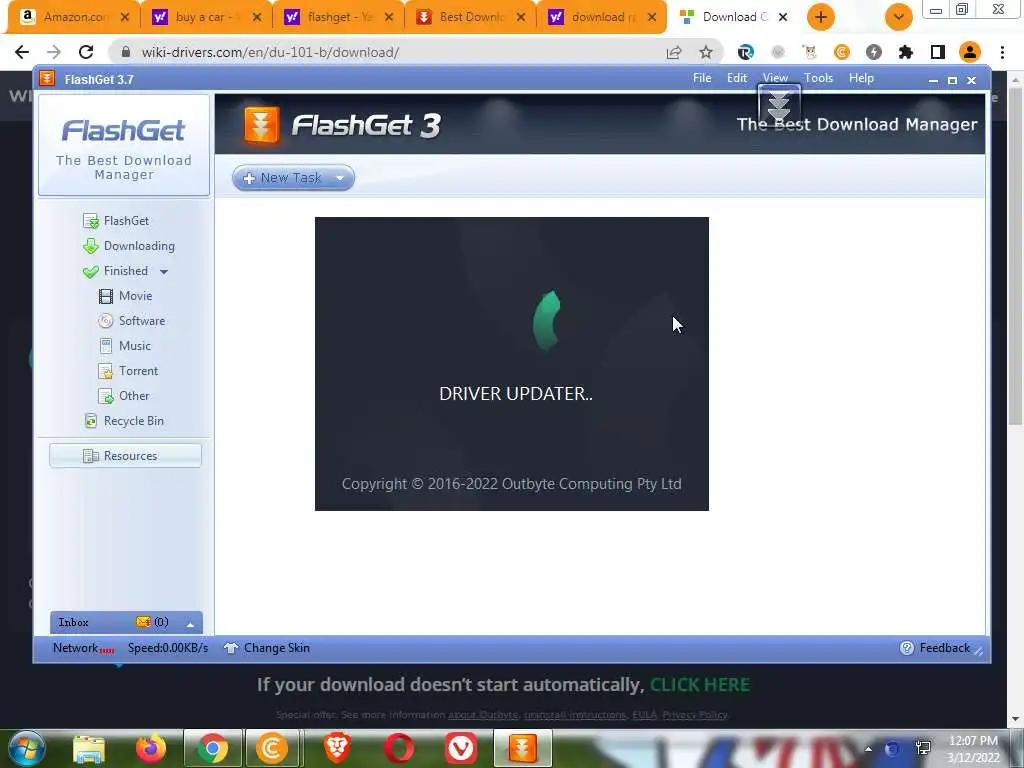1024x768 pixels.
Task: Click the Driver Updater splash image
Action: pos(511,364)
